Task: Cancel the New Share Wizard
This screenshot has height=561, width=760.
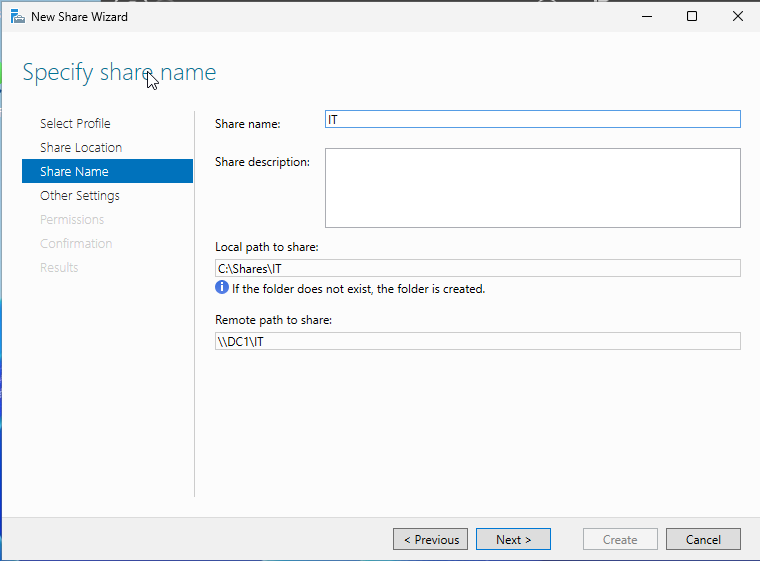Action: coord(703,539)
